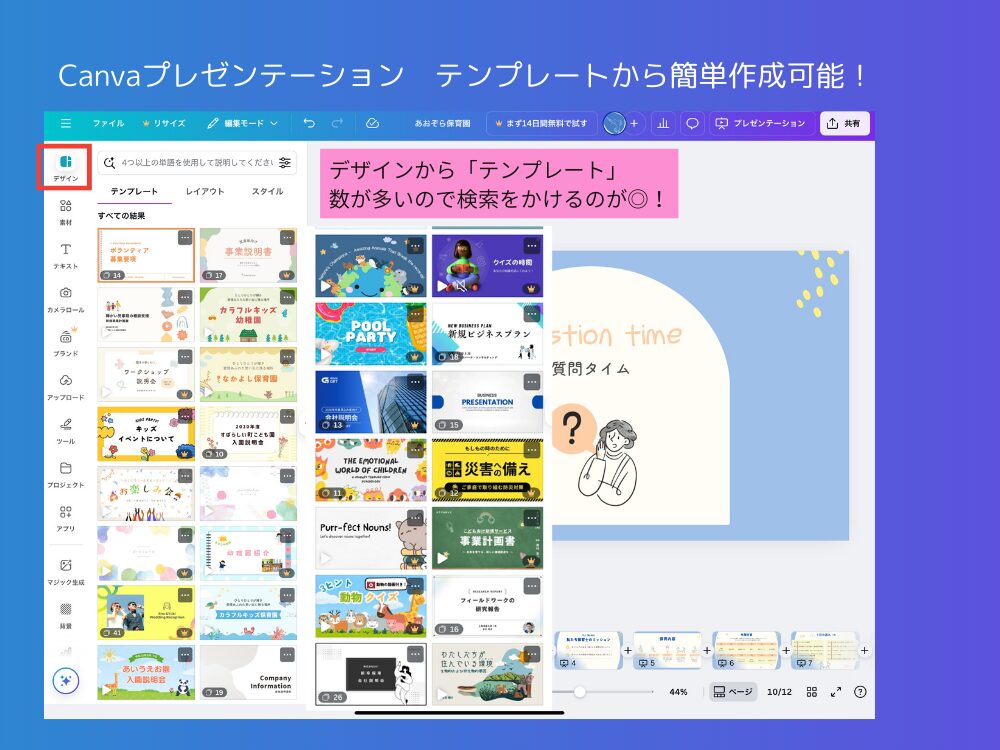1000x750 pixels.
Task: Open the hamburger menu at top left
Action: click(66, 123)
